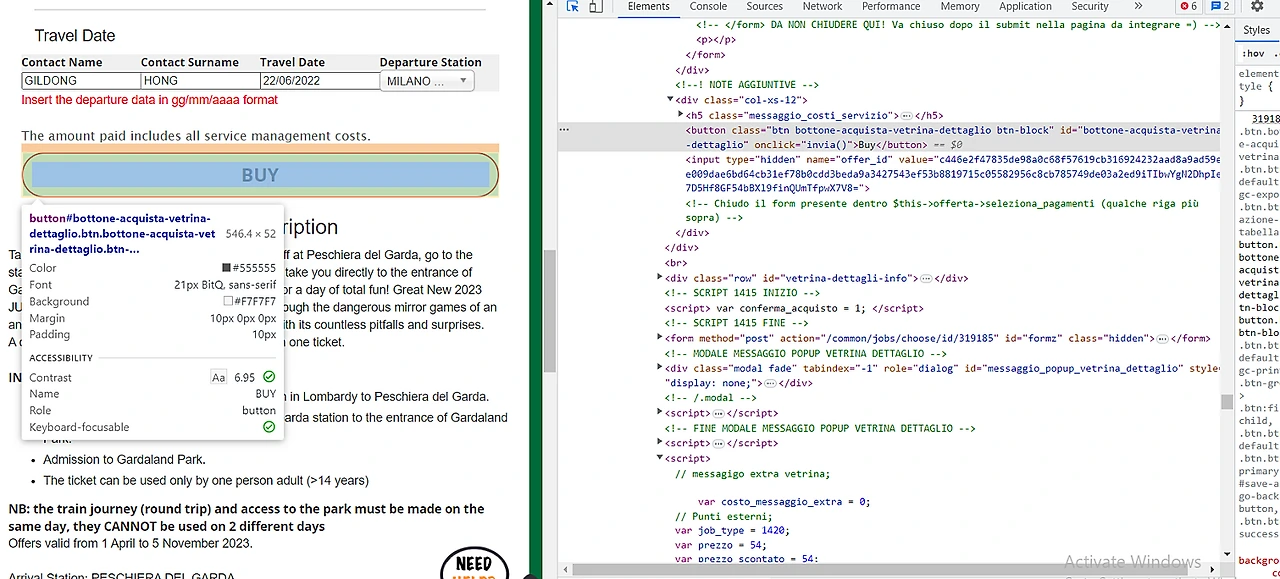Open the Memory tab
Viewport: 1280px width, 579px height.
click(x=959, y=6)
